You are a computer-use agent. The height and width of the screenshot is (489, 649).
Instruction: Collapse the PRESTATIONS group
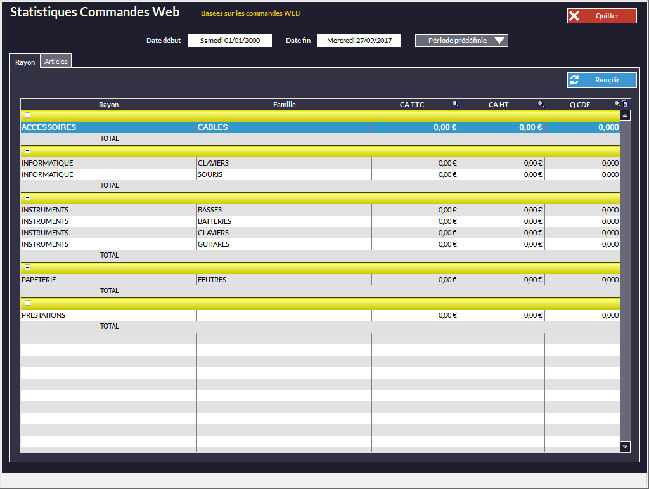click(x=27, y=303)
